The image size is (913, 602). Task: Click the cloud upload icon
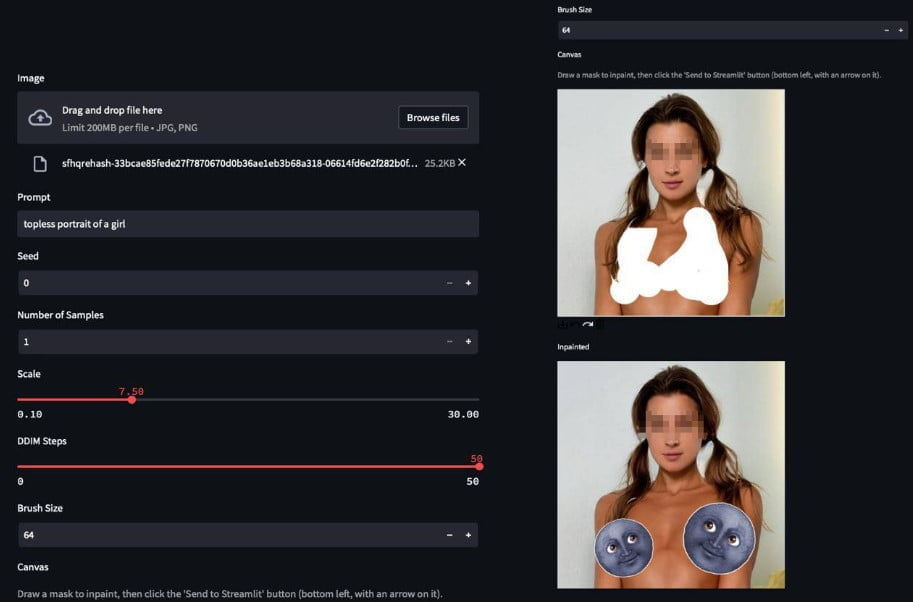point(40,118)
